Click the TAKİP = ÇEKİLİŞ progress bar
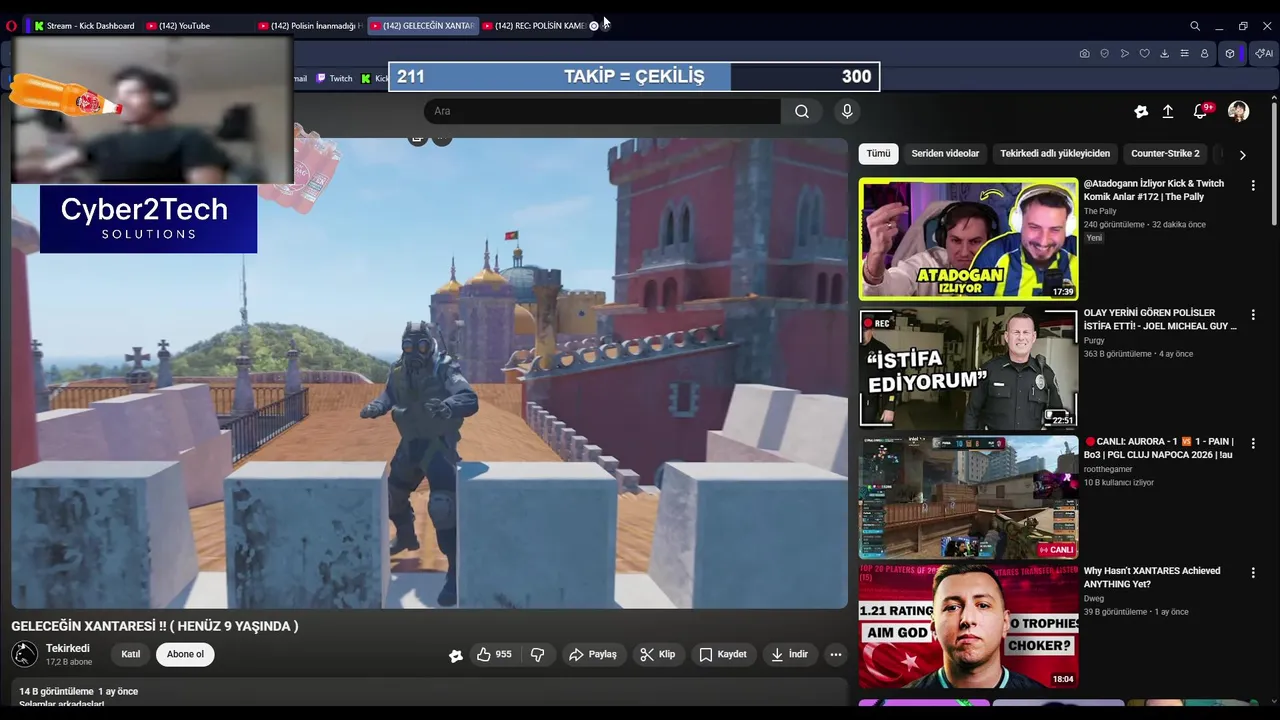Viewport: 1280px width, 720px height. 635,76
